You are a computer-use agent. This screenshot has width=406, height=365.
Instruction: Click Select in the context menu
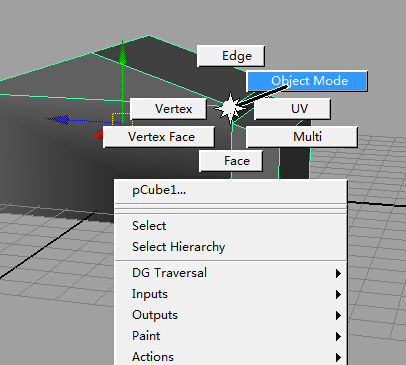point(231,226)
